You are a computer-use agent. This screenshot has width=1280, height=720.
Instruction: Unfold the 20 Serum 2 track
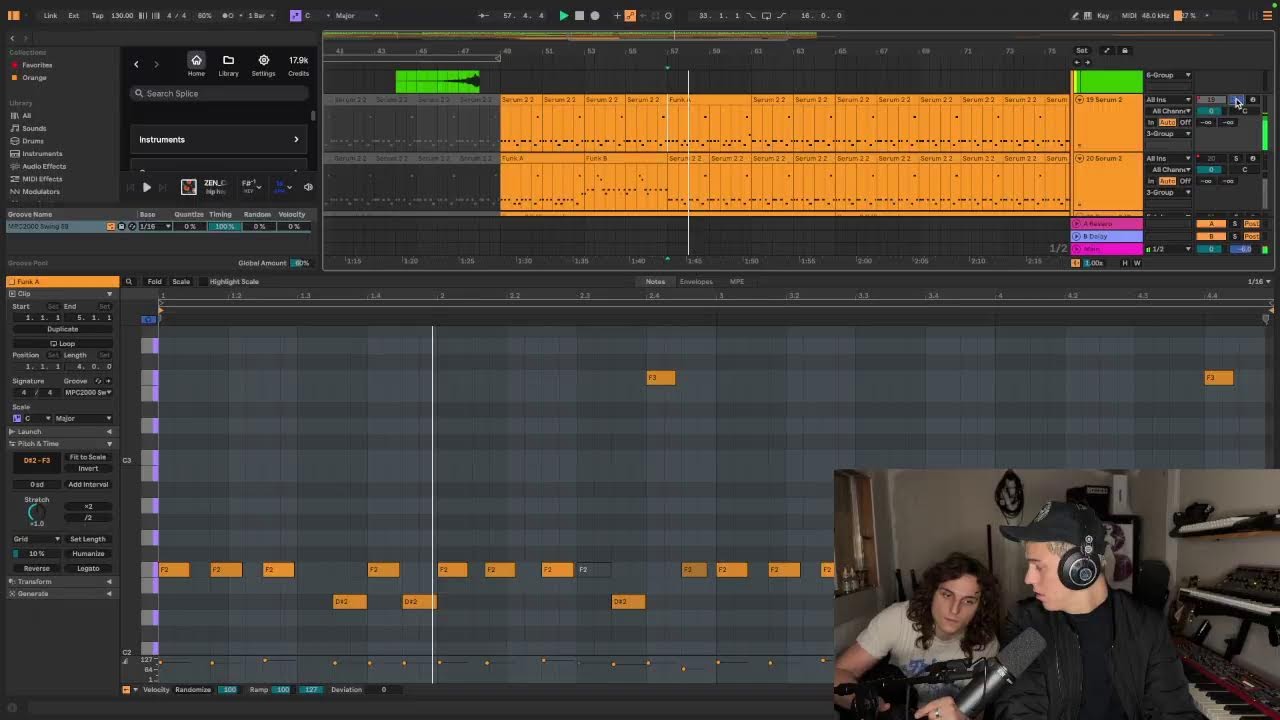1080,159
